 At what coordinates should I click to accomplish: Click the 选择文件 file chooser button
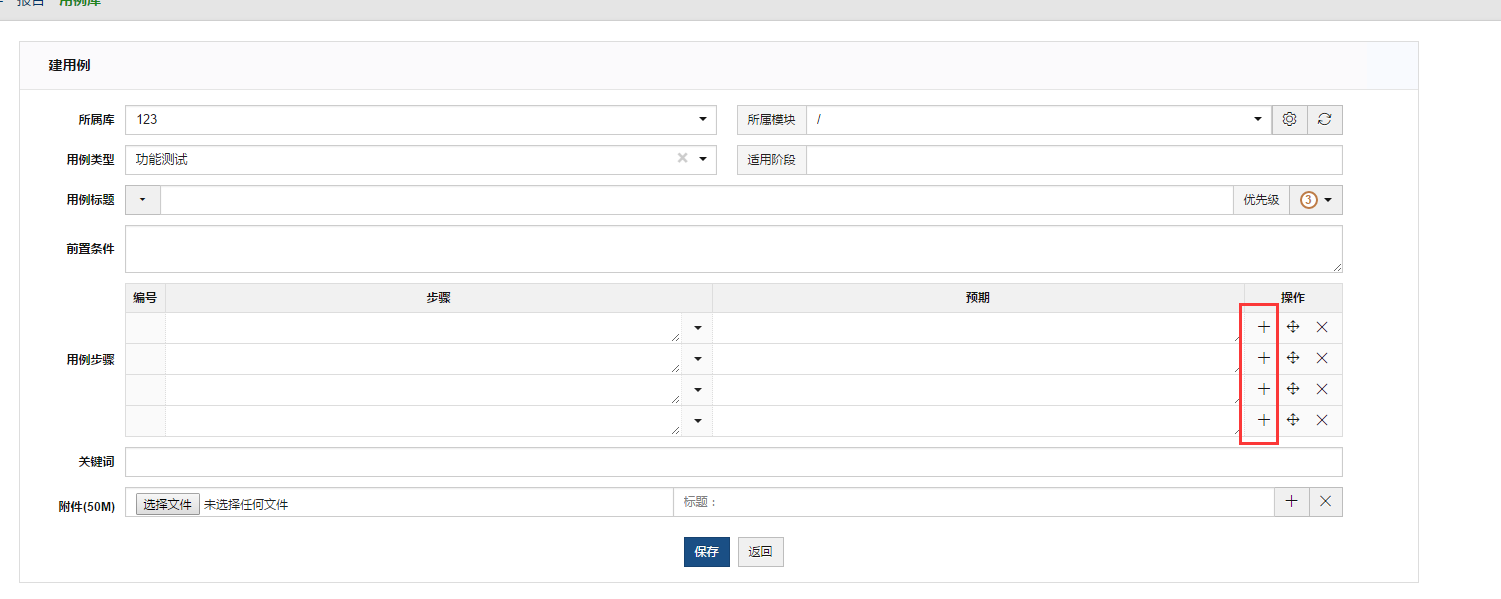tap(168, 504)
